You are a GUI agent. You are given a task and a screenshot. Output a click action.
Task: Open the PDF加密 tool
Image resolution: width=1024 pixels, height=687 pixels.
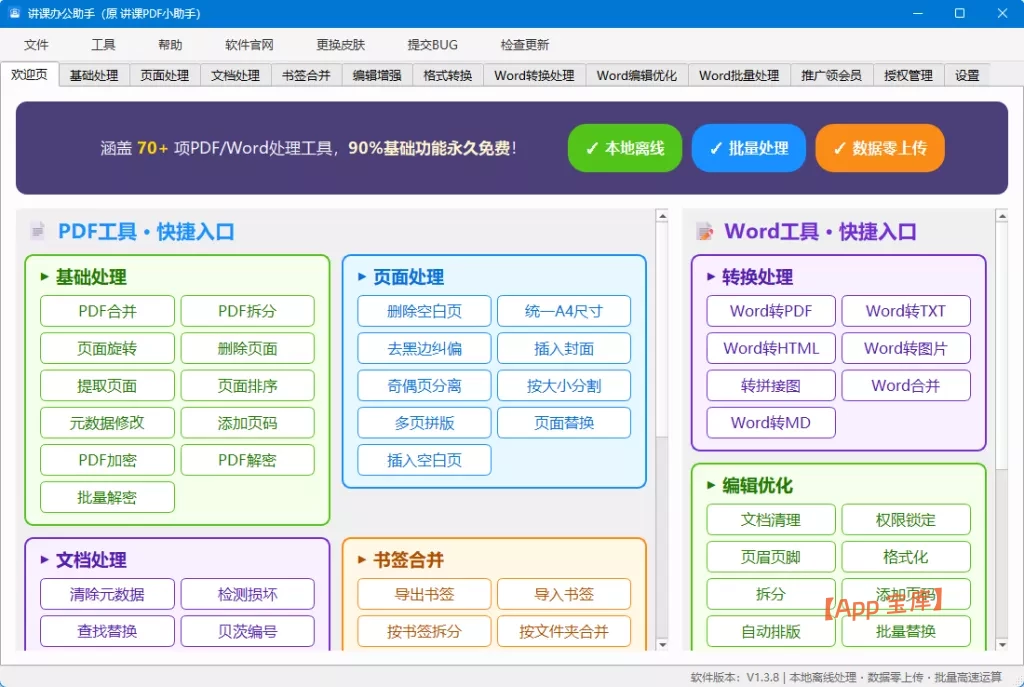tap(107, 460)
